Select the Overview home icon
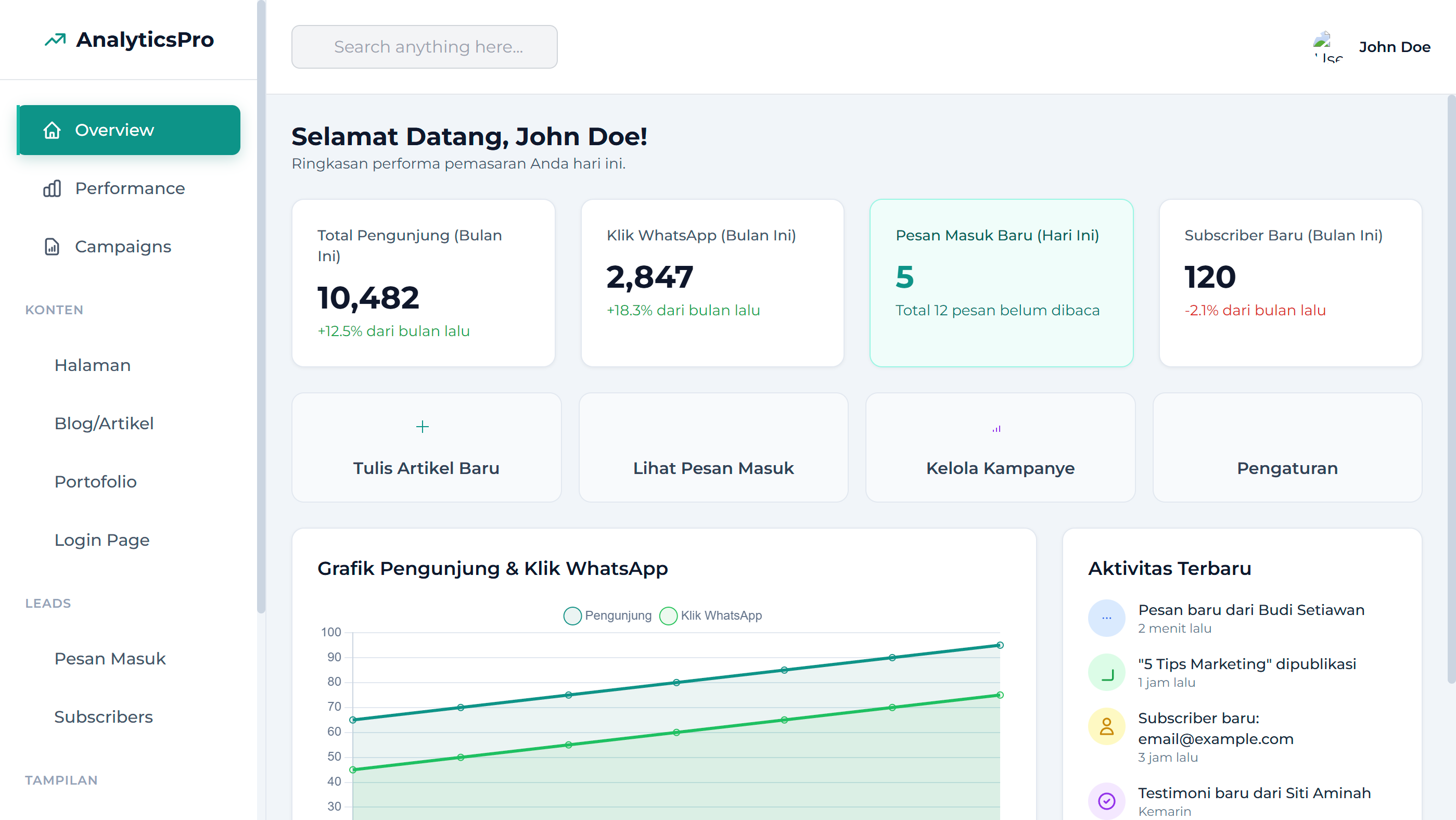The width and height of the screenshot is (1456, 820). tap(52, 130)
